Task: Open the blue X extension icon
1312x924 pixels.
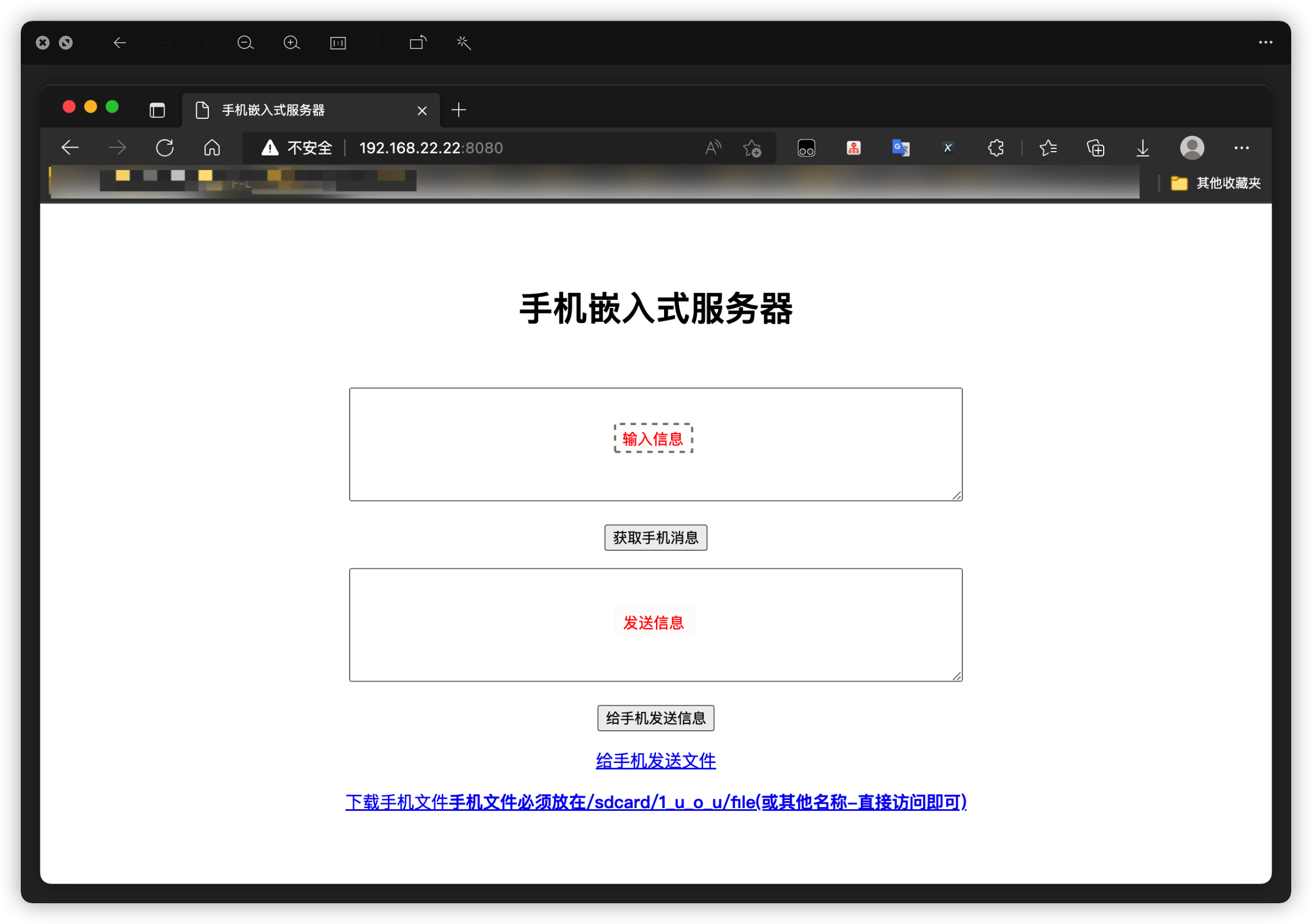Action: pos(947,148)
